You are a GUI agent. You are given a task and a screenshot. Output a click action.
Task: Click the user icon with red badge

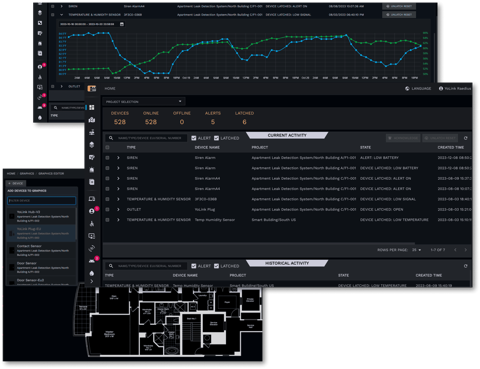tap(92, 211)
